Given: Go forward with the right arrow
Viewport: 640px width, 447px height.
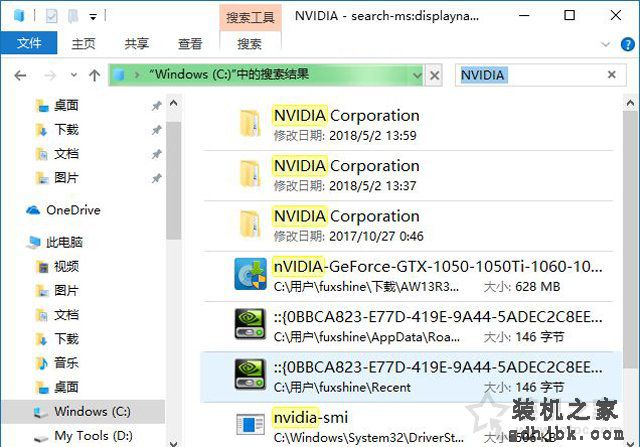Looking at the screenshot, I should point(49,75).
